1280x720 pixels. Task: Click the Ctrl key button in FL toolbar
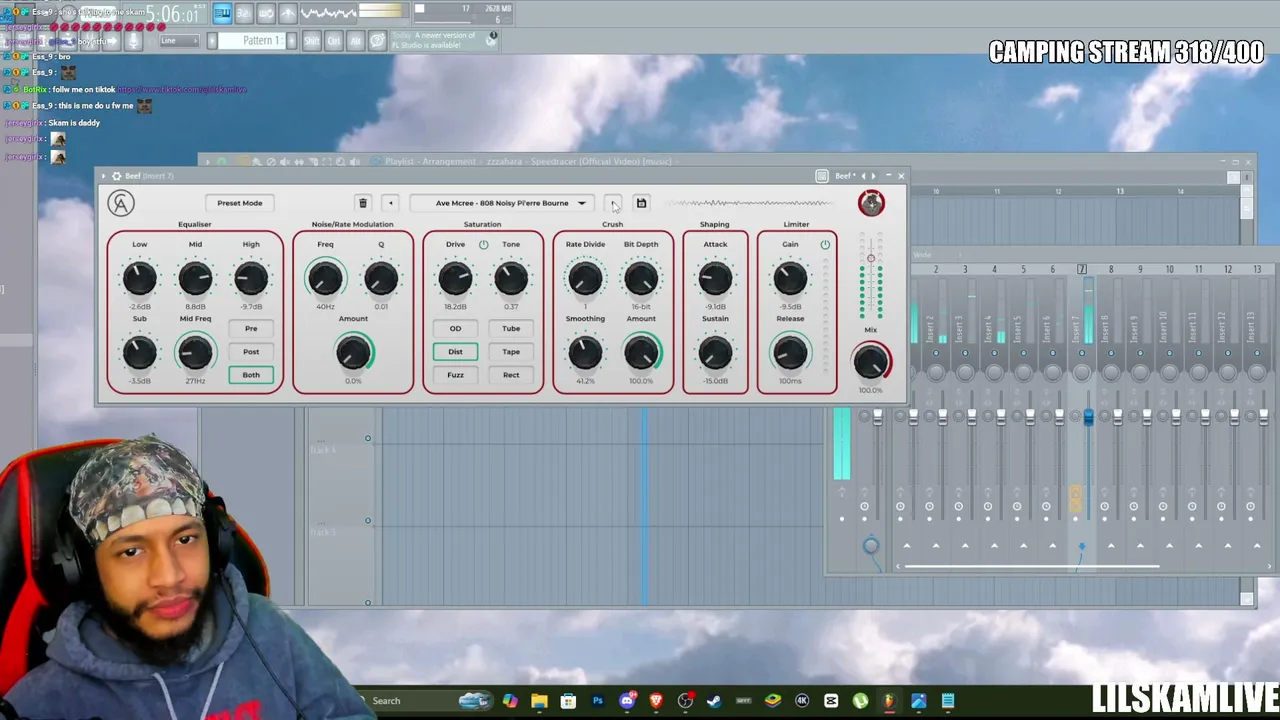(334, 41)
